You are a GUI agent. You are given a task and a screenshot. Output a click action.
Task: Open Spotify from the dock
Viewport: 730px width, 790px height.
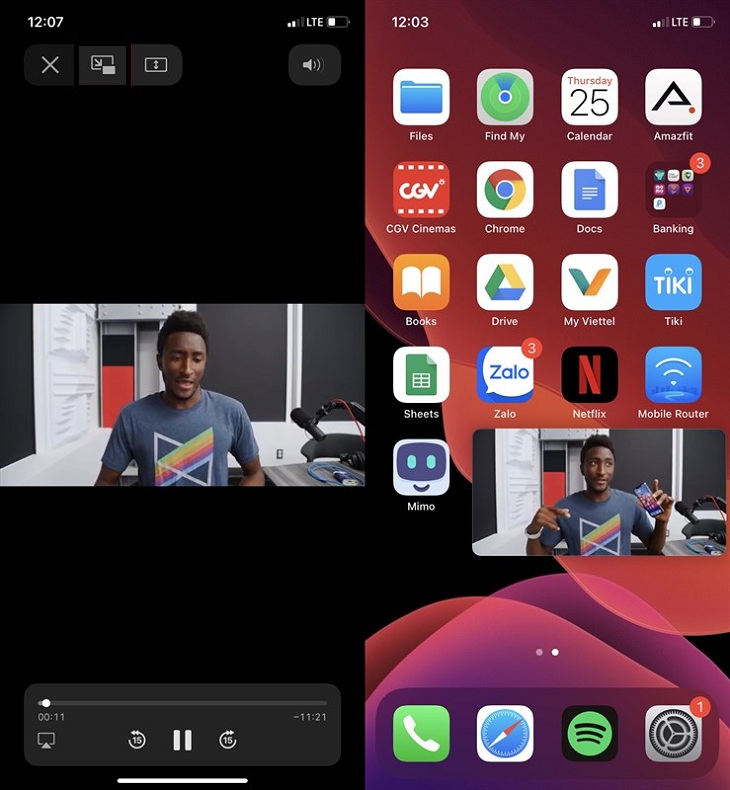coord(589,733)
